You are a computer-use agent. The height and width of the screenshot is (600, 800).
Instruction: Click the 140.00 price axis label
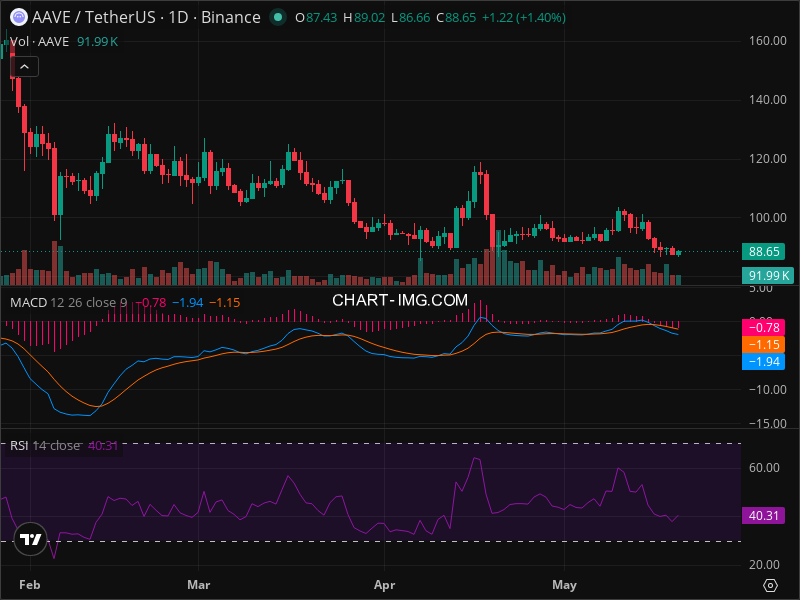click(x=767, y=99)
